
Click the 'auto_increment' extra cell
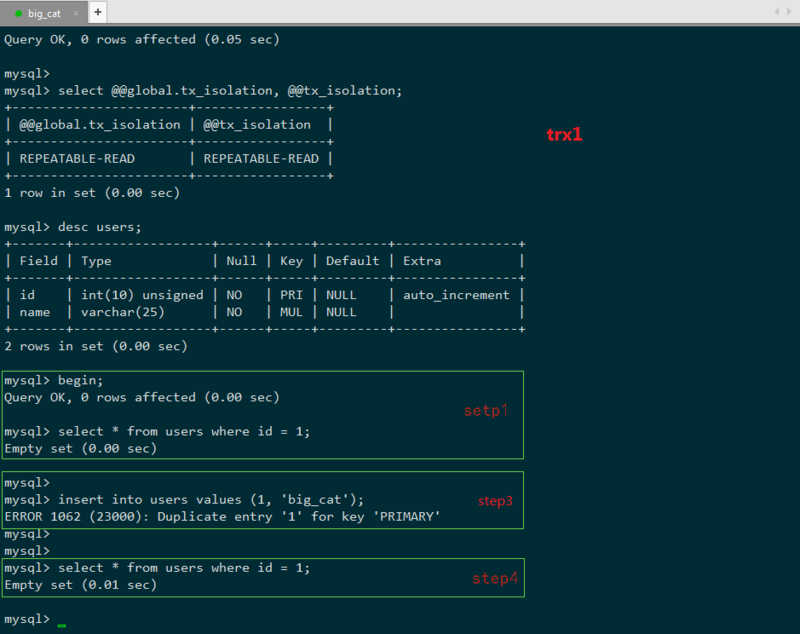click(x=456, y=295)
